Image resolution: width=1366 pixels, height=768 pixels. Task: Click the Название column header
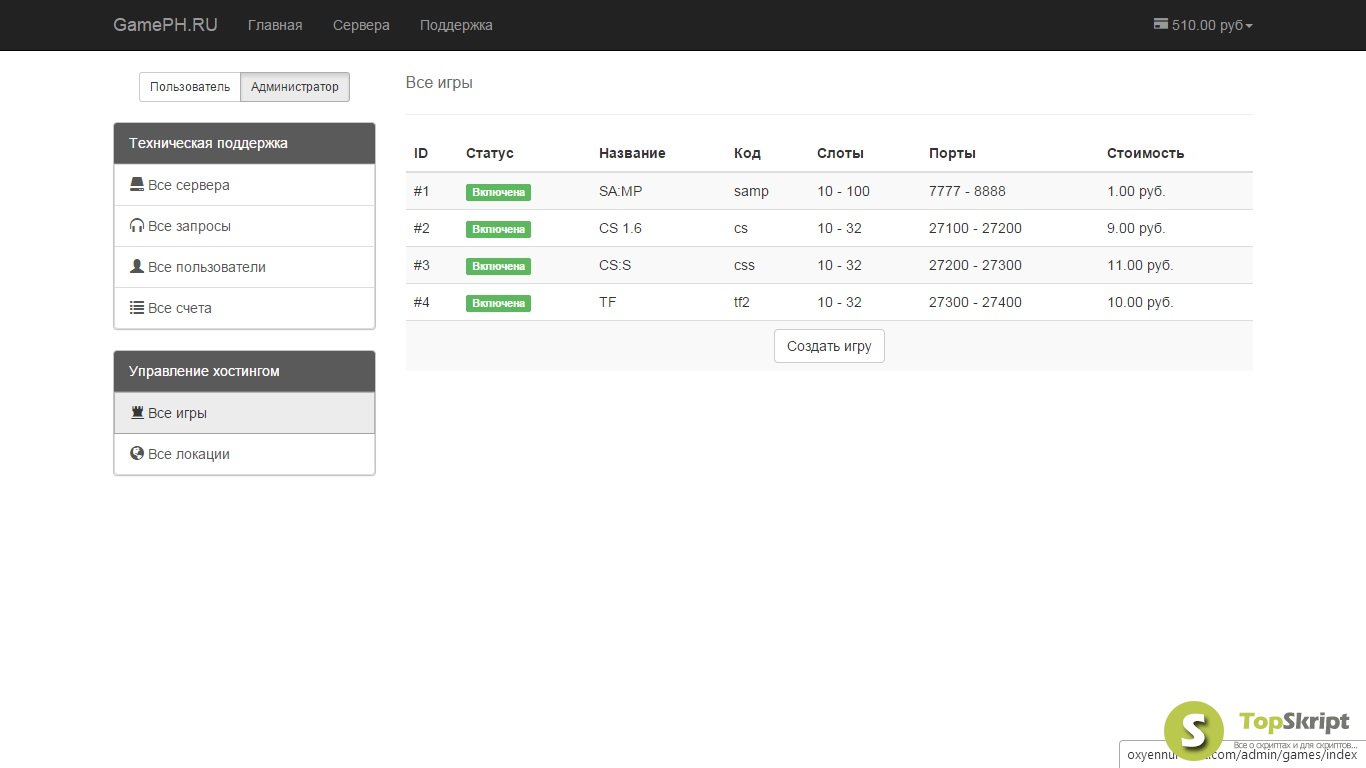(x=632, y=153)
